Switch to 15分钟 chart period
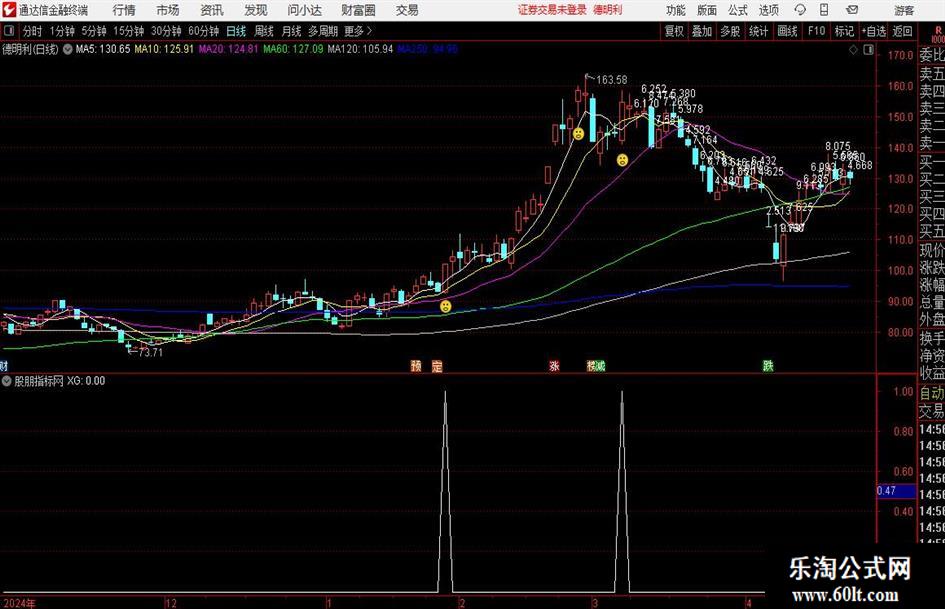The width and height of the screenshot is (945, 609). click(129, 31)
